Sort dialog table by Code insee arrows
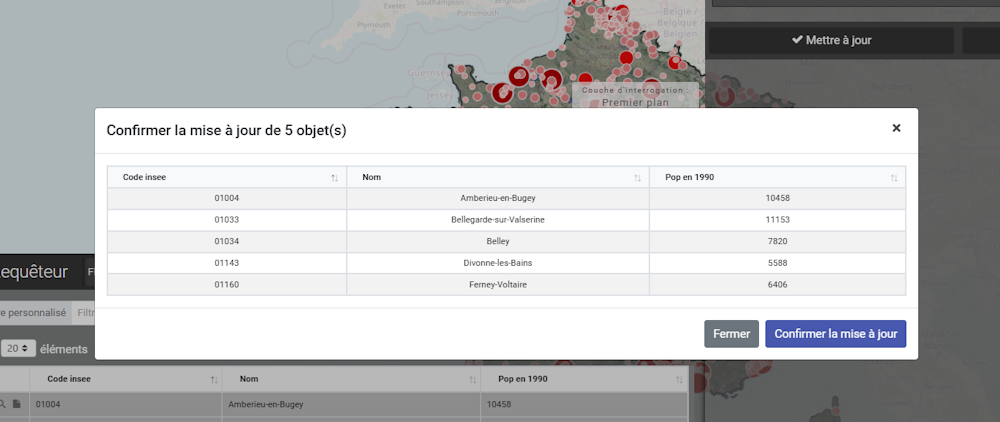The width and height of the screenshot is (1000, 422). [x=334, y=177]
